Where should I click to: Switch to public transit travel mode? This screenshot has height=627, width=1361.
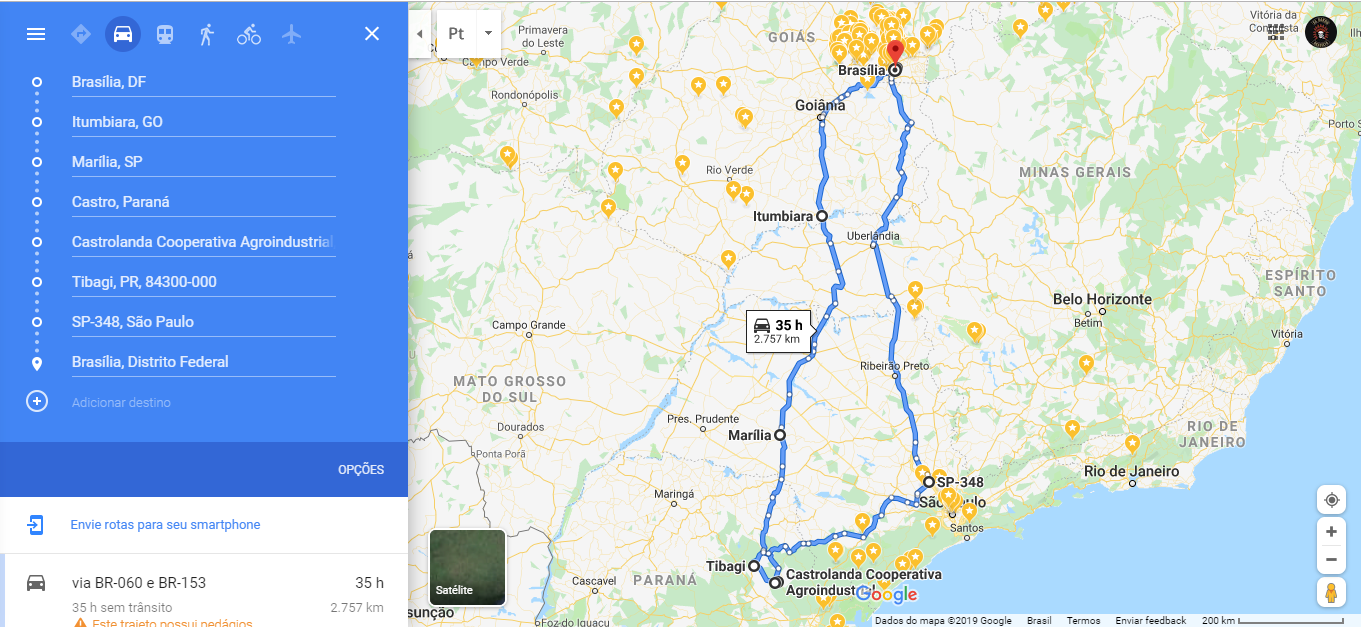[x=165, y=34]
